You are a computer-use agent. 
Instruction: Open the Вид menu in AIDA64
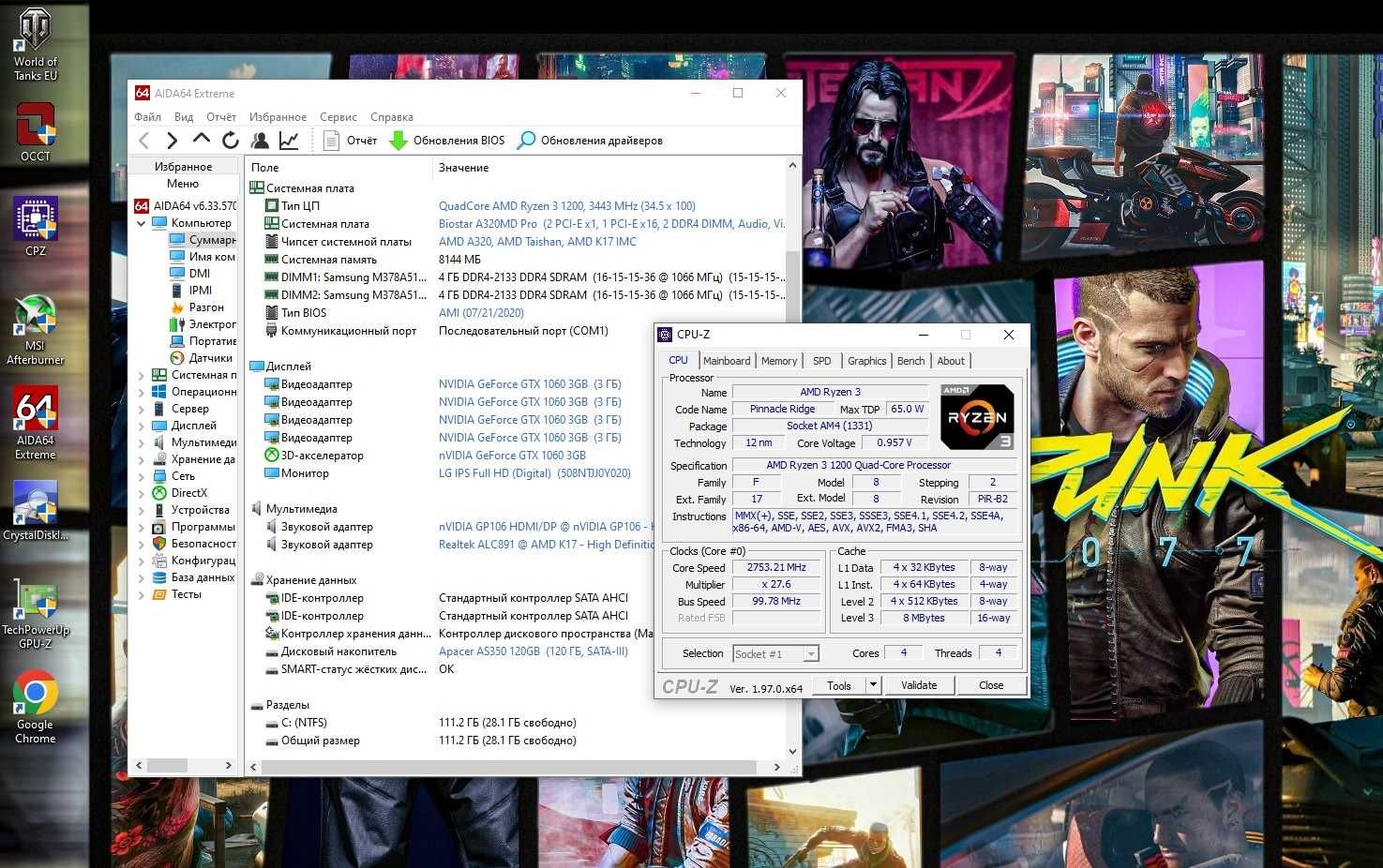coord(184,117)
